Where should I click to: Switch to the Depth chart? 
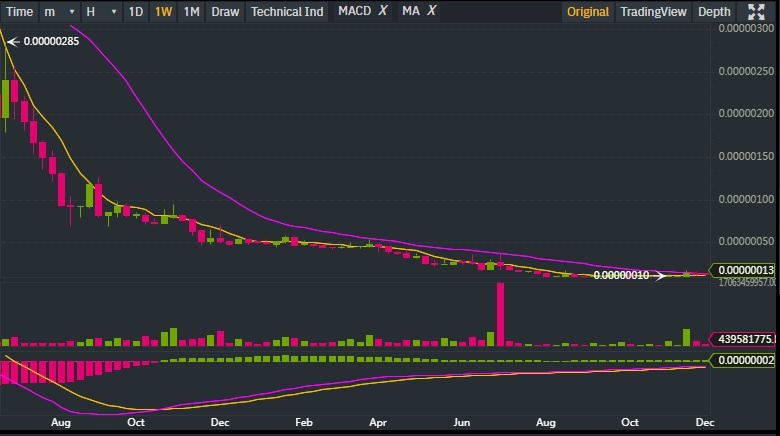(x=714, y=11)
